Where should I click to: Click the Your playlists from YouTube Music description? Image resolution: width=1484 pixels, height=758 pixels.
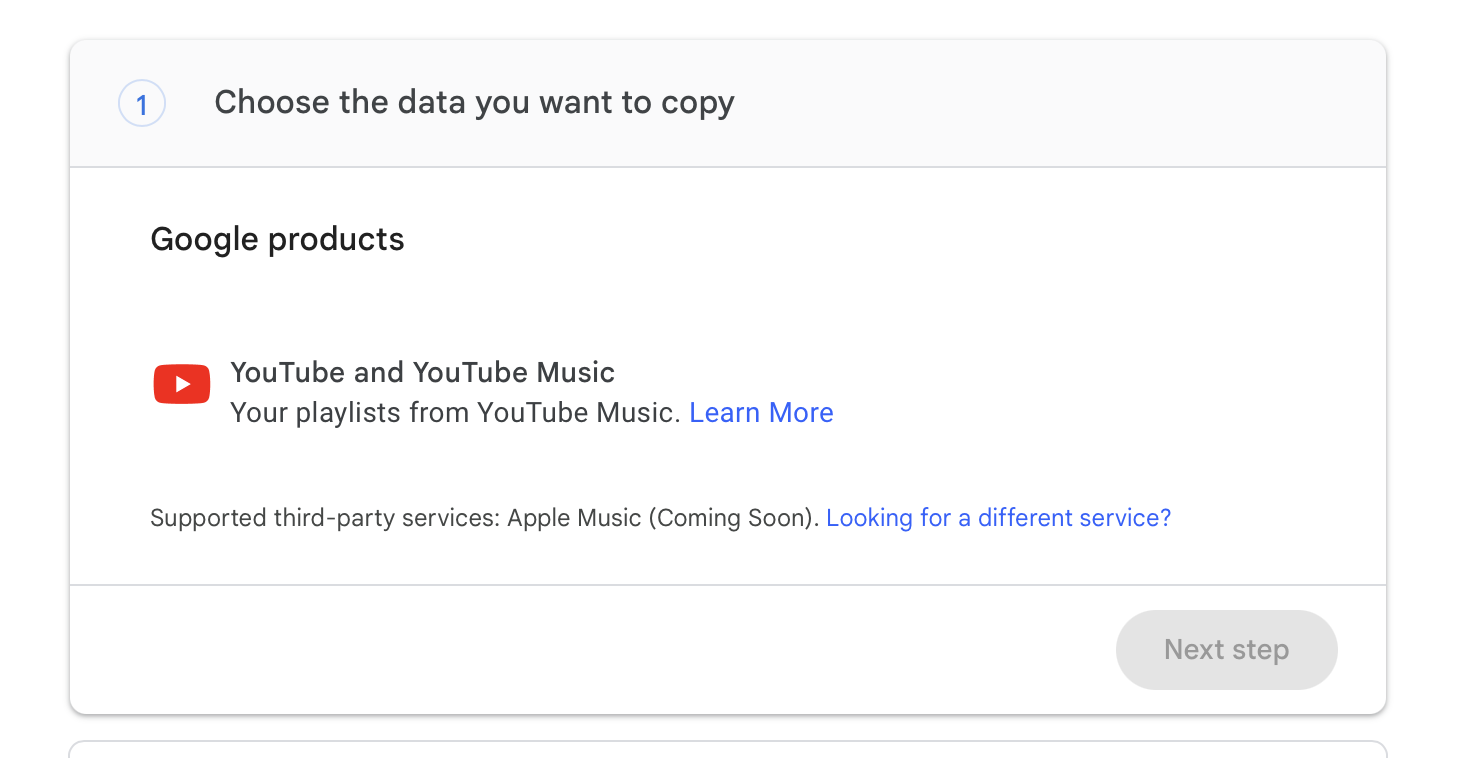(457, 413)
